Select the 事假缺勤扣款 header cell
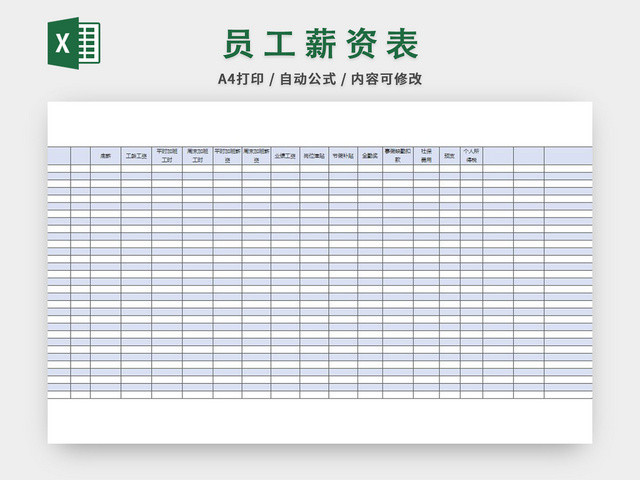This screenshot has height=480, width=640. click(398, 156)
